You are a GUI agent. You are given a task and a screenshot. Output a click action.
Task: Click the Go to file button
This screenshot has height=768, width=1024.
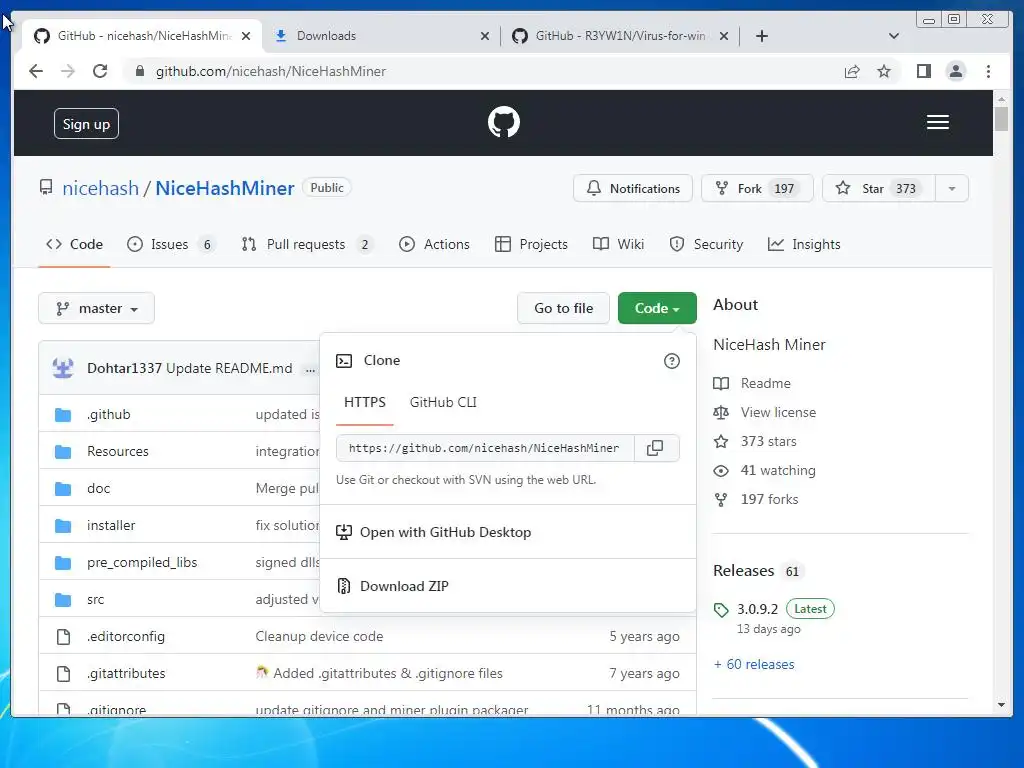564,308
